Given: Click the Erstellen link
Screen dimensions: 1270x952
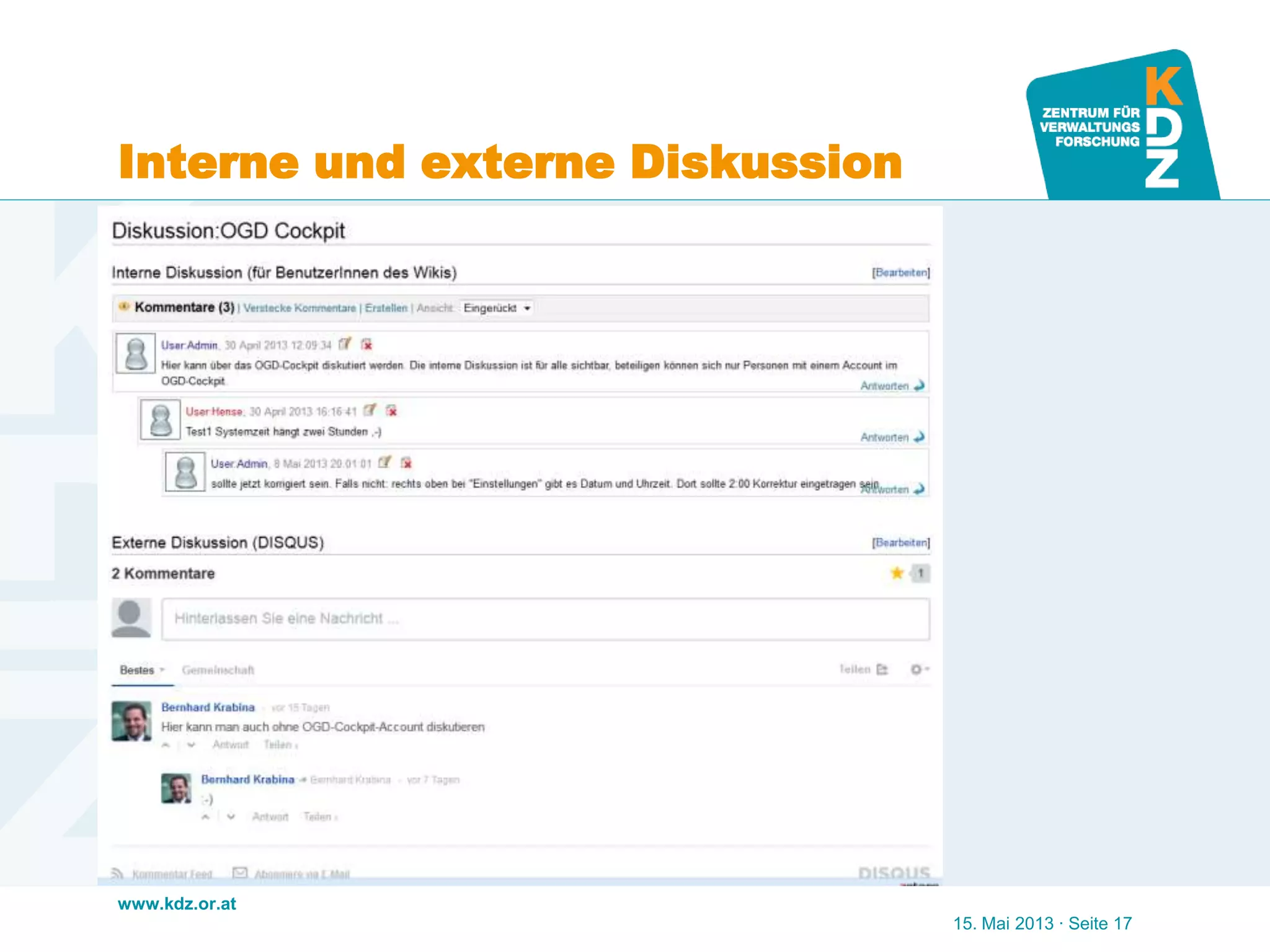Looking at the screenshot, I should pos(386,308).
